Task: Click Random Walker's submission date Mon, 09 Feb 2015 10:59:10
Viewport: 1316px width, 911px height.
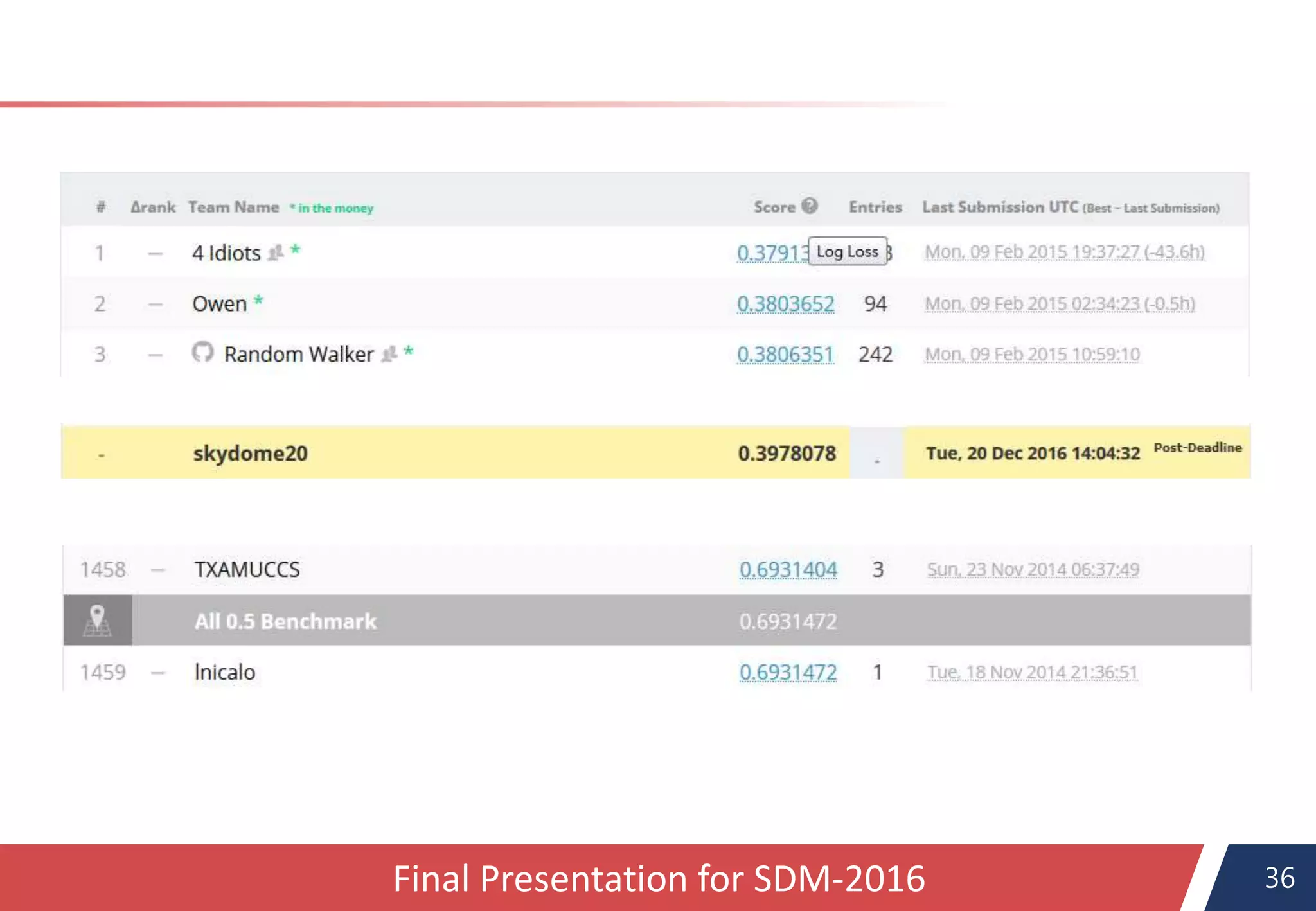Action: pyautogui.click(x=1033, y=354)
